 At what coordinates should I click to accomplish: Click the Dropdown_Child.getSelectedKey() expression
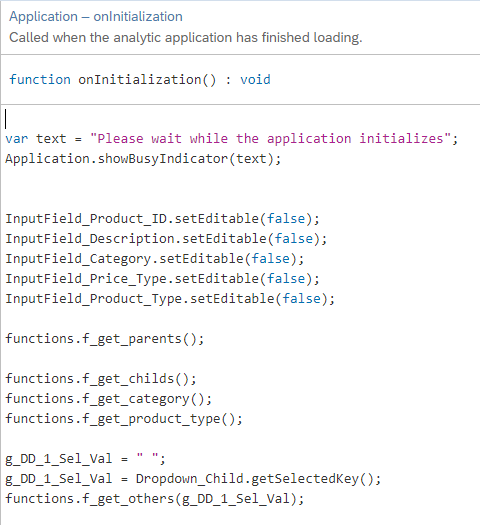pyautogui.click(x=258, y=479)
